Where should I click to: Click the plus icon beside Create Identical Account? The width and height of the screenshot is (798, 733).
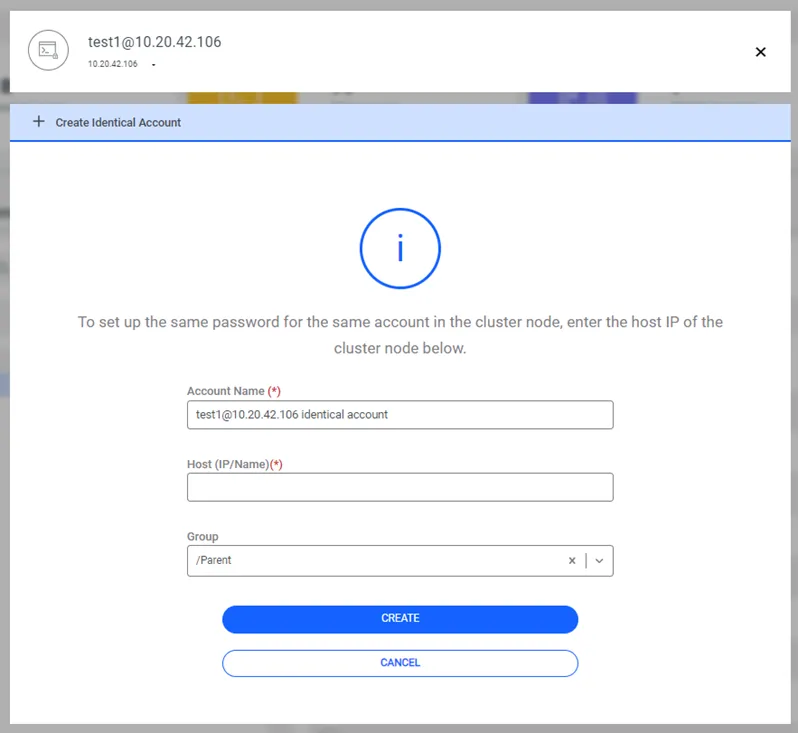[x=39, y=122]
